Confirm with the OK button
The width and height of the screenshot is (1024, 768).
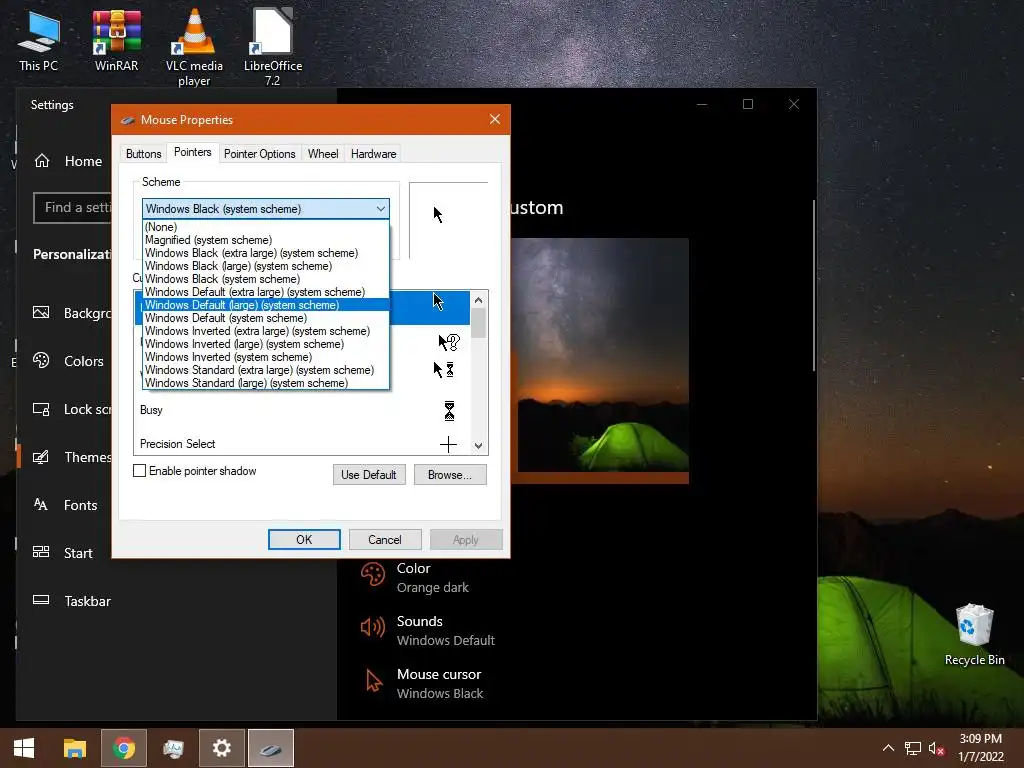pos(304,539)
